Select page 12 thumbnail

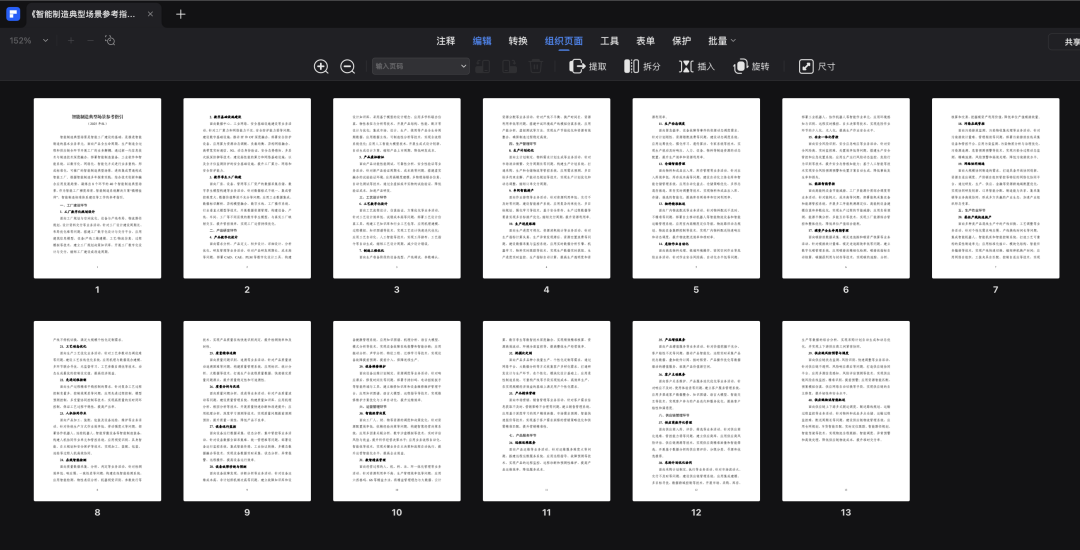click(x=696, y=411)
